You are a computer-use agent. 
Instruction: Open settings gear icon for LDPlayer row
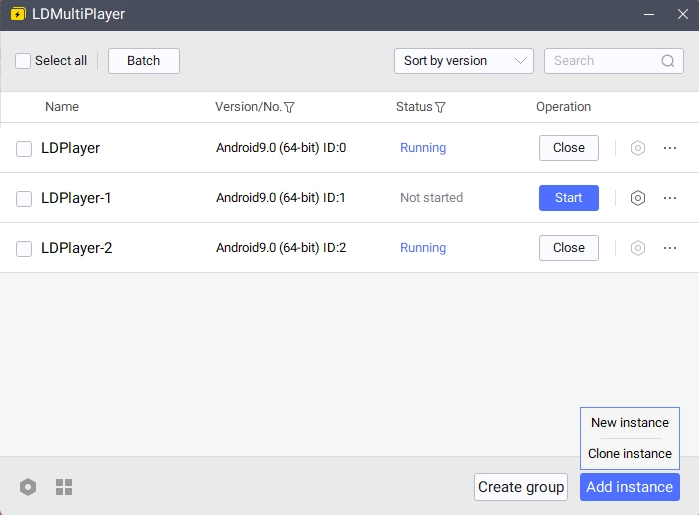[x=637, y=148]
